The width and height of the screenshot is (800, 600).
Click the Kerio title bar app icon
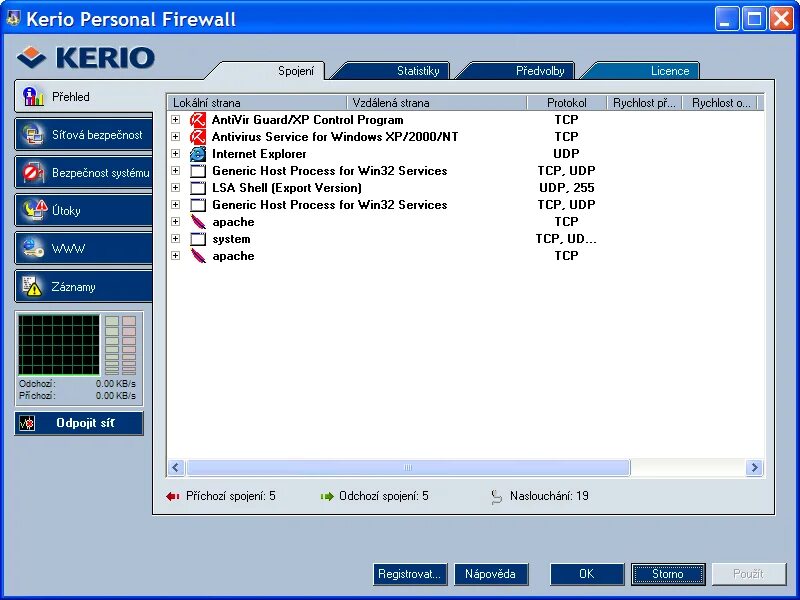tap(13, 18)
